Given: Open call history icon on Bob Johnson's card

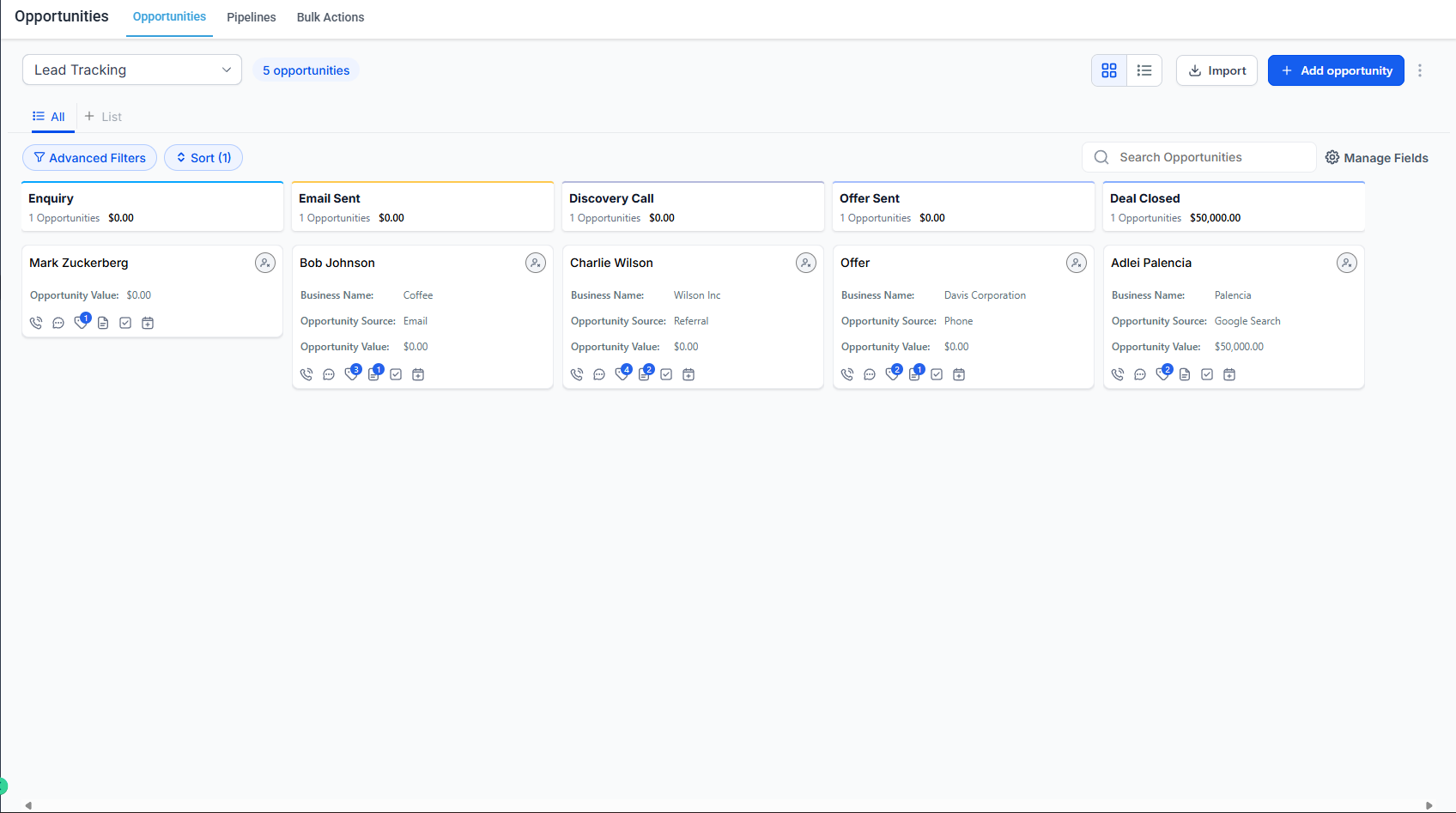Looking at the screenshot, I should [306, 373].
